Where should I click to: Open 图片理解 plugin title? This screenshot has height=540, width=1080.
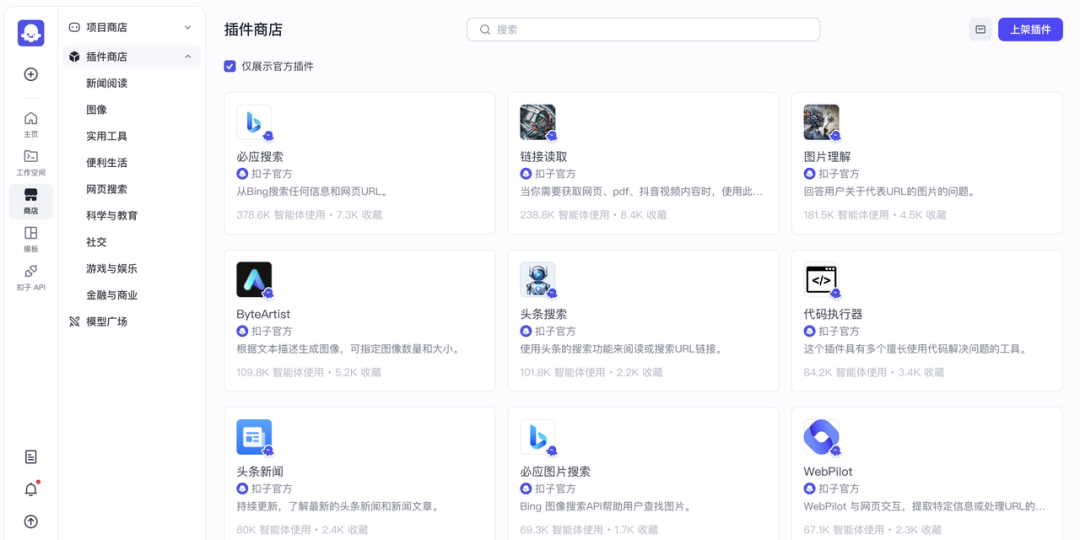tap(827, 157)
